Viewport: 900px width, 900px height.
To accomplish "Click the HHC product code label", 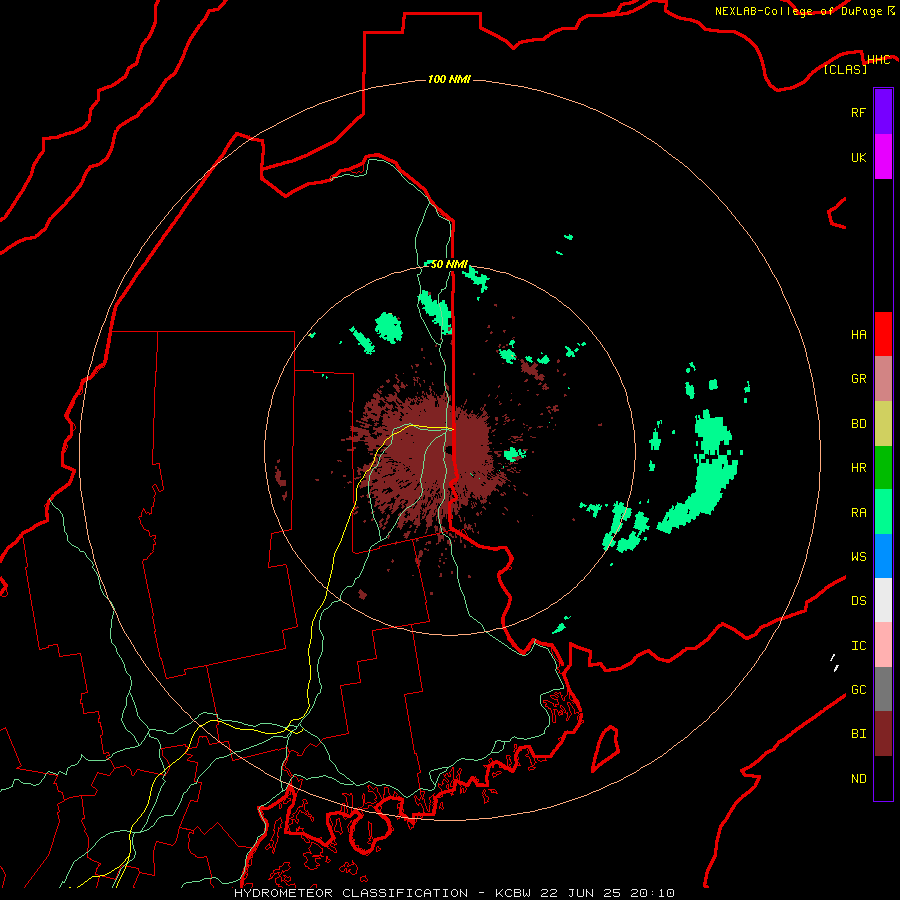I will pyautogui.click(x=878, y=60).
